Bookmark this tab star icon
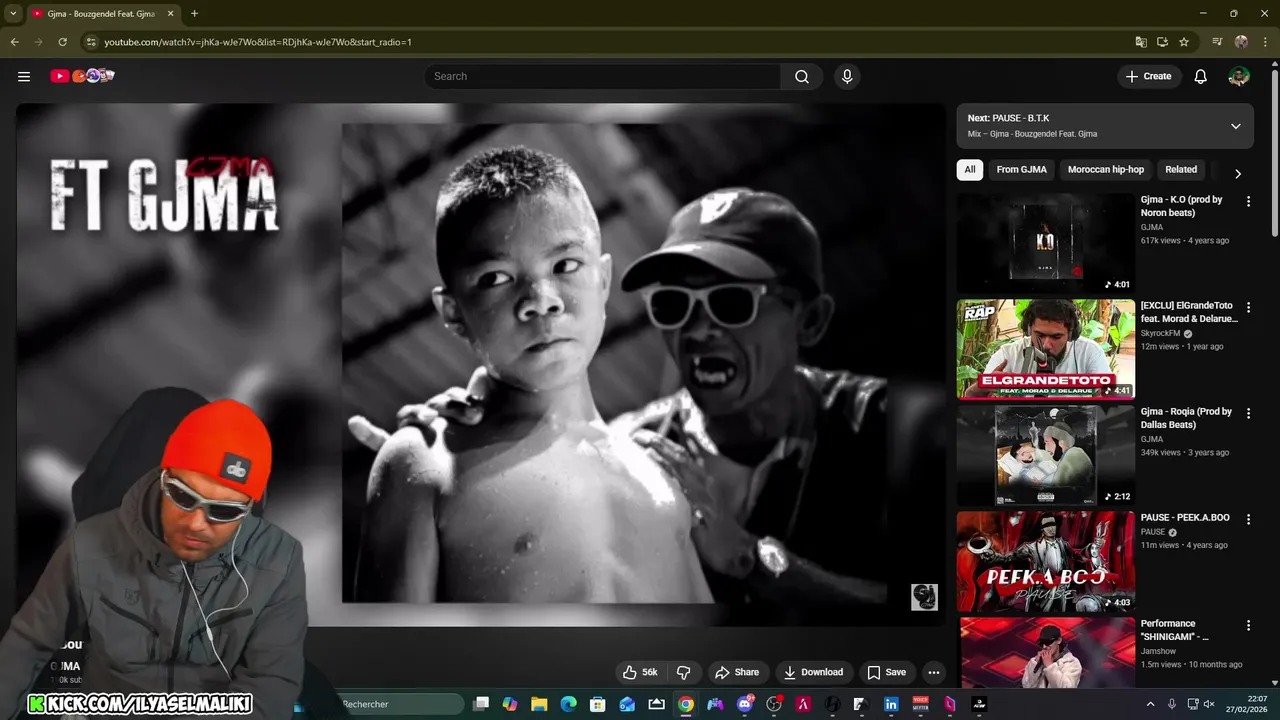 [1184, 42]
